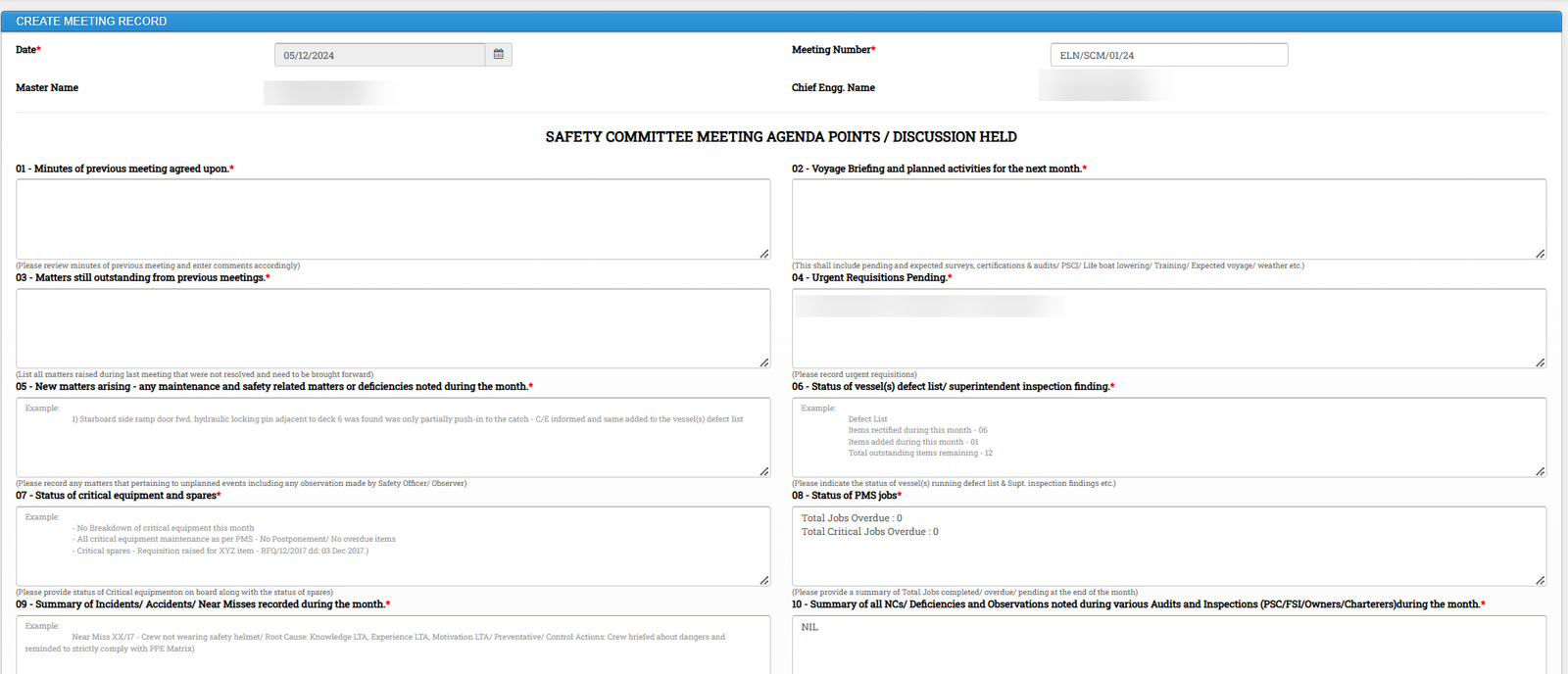Focus the Status of PMS jobs textarea
Image resolution: width=1568 pixels, height=674 pixels.
(1169, 546)
